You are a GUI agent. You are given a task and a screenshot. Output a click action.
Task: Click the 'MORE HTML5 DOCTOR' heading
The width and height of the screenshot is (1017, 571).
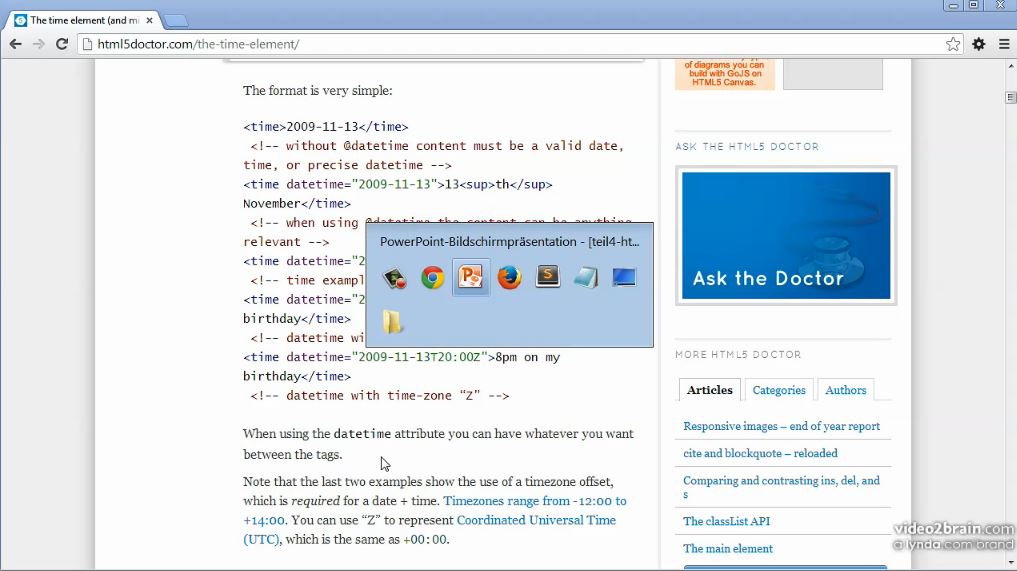click(x=738, y=354)
